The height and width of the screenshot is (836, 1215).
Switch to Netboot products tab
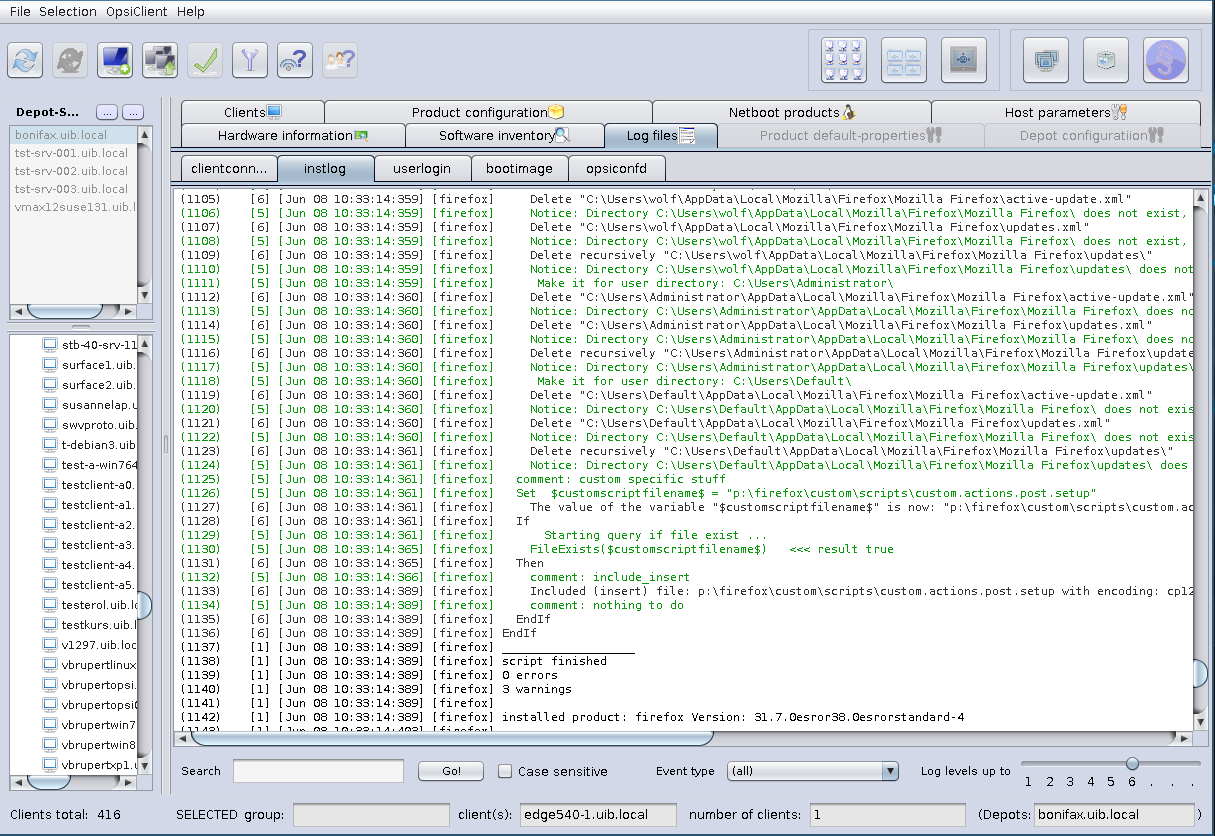791,112
